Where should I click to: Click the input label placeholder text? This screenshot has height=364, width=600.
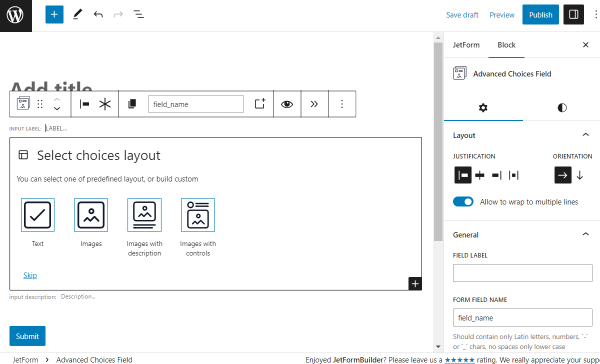click(x=56, y=128)
